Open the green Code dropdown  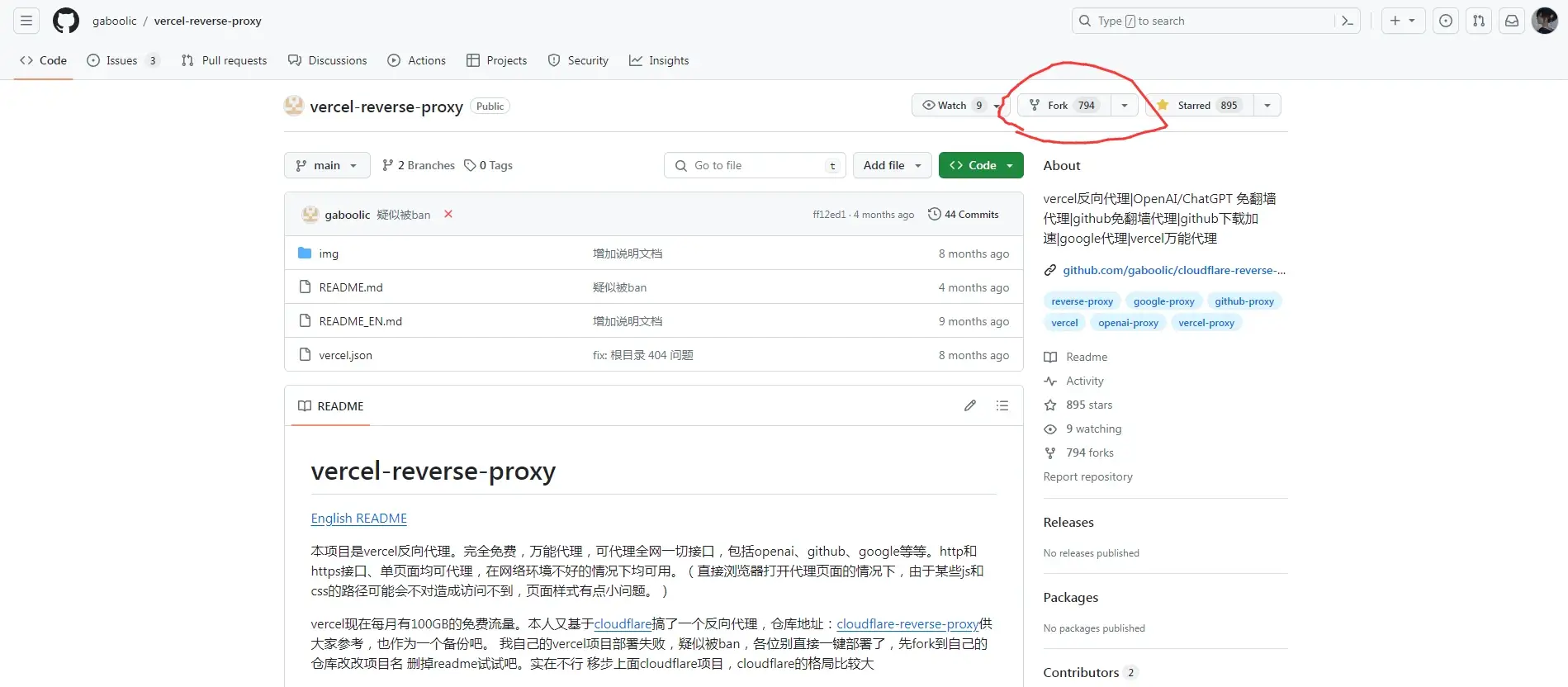[x=981, y=165]
